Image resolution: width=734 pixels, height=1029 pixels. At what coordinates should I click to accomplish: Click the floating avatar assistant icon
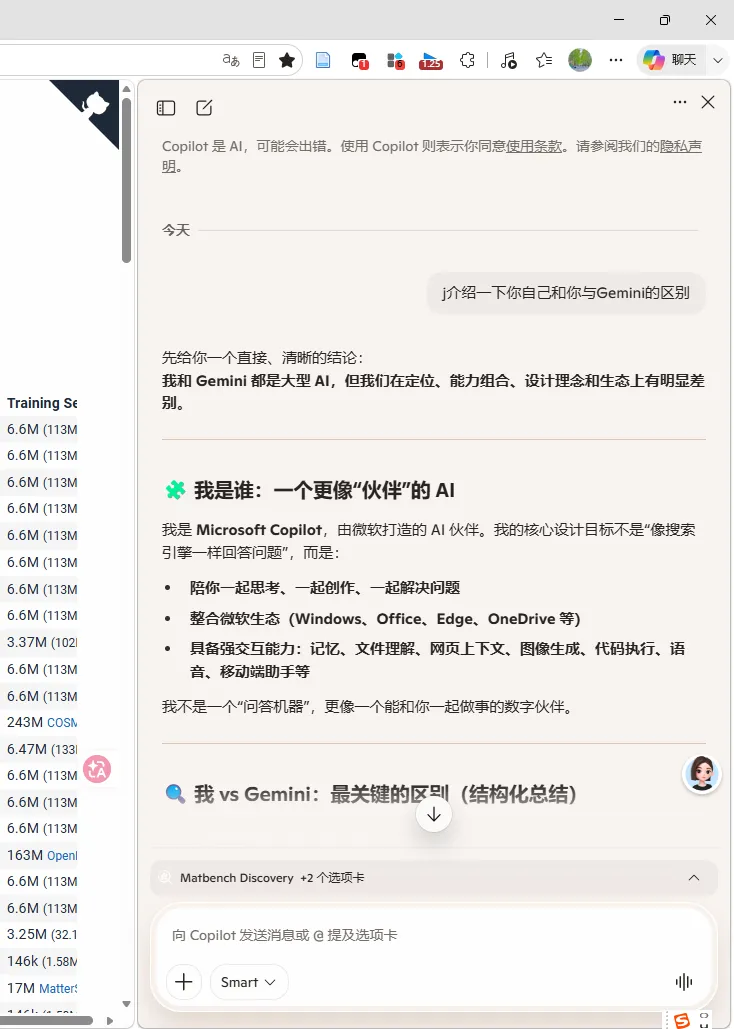click(701, 774)
